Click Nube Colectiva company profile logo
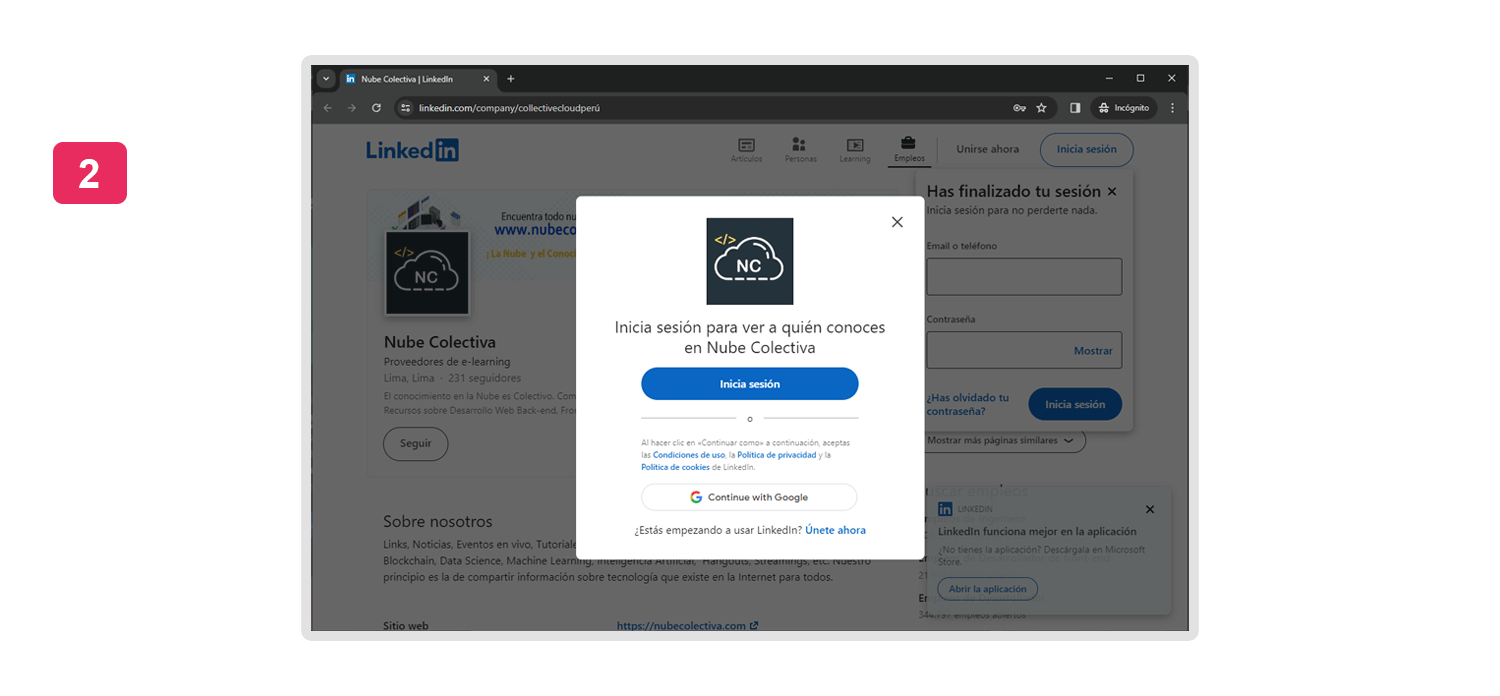This screenshot has height=696, width=1500. [428, 273]
